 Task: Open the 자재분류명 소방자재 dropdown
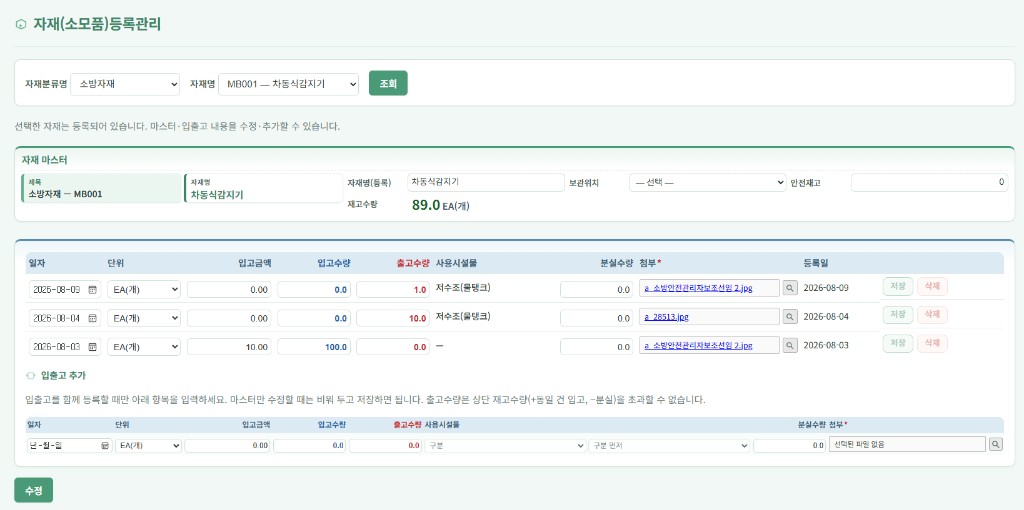click(125, 84)
